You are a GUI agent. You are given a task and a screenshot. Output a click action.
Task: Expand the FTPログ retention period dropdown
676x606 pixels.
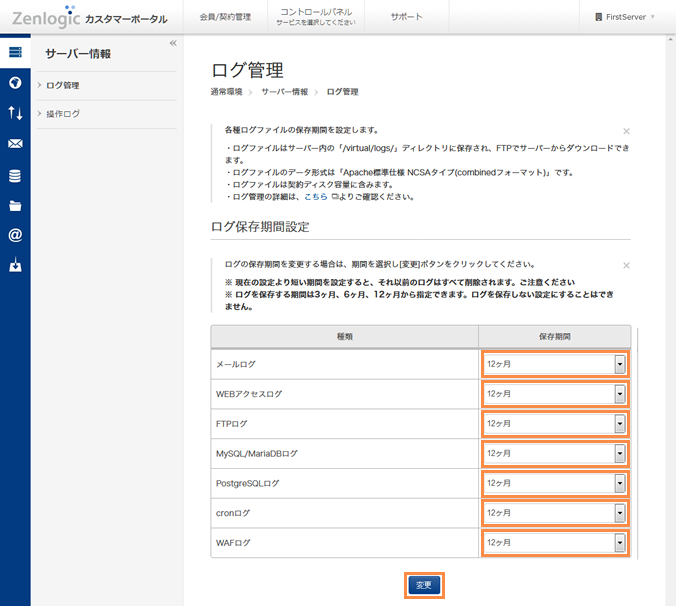(x=555, y=424)
